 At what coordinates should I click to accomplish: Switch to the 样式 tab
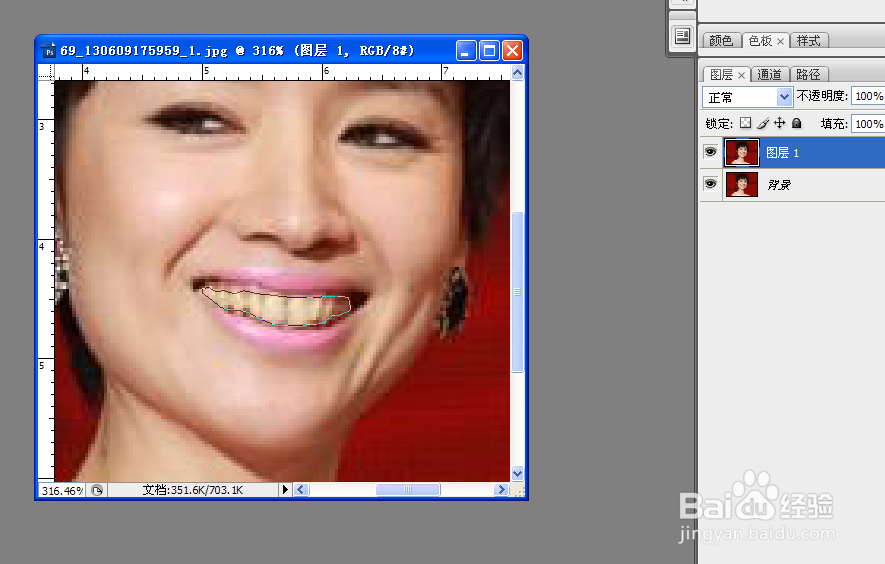tap(808, 41)
